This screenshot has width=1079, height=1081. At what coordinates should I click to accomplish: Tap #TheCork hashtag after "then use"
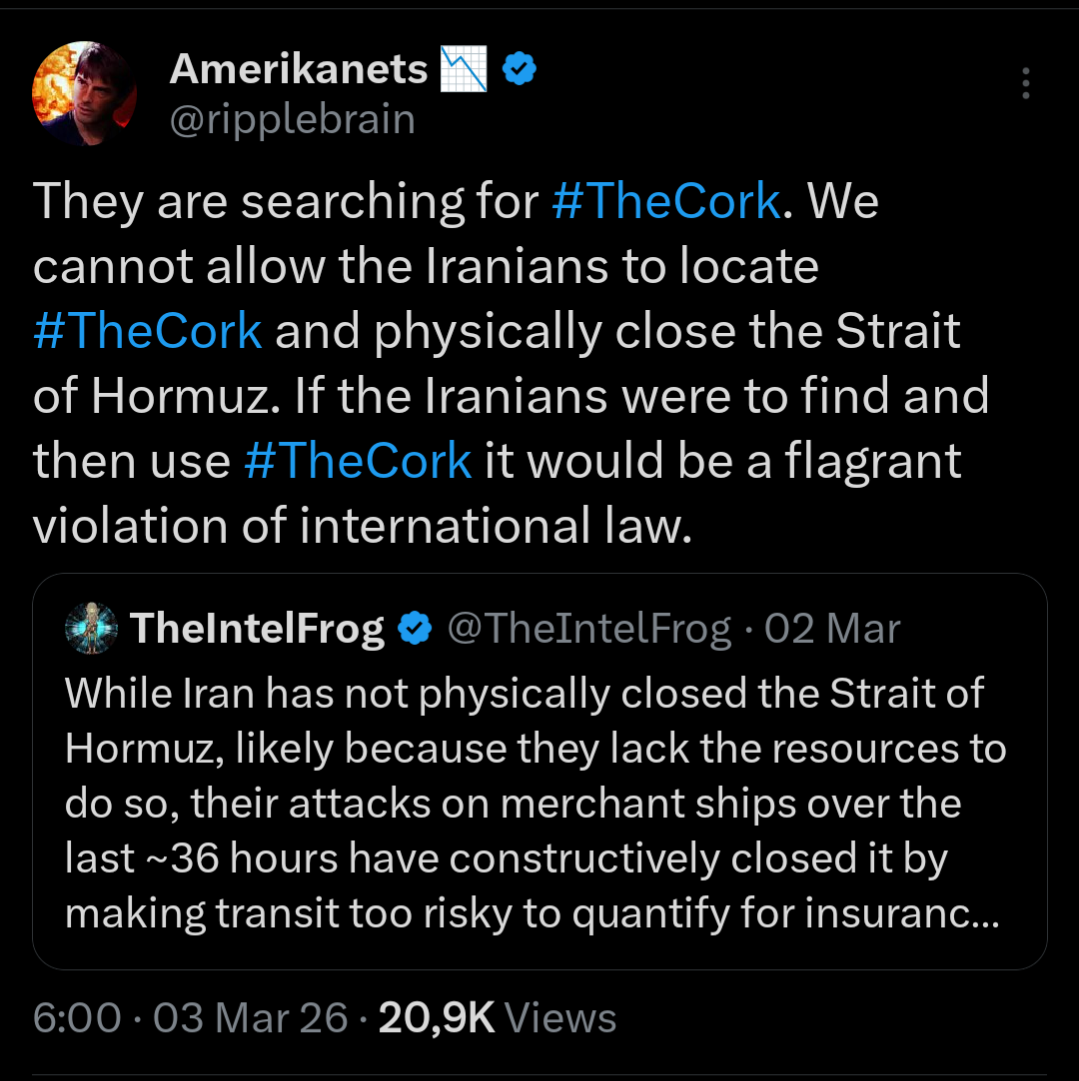click(357, 460)
